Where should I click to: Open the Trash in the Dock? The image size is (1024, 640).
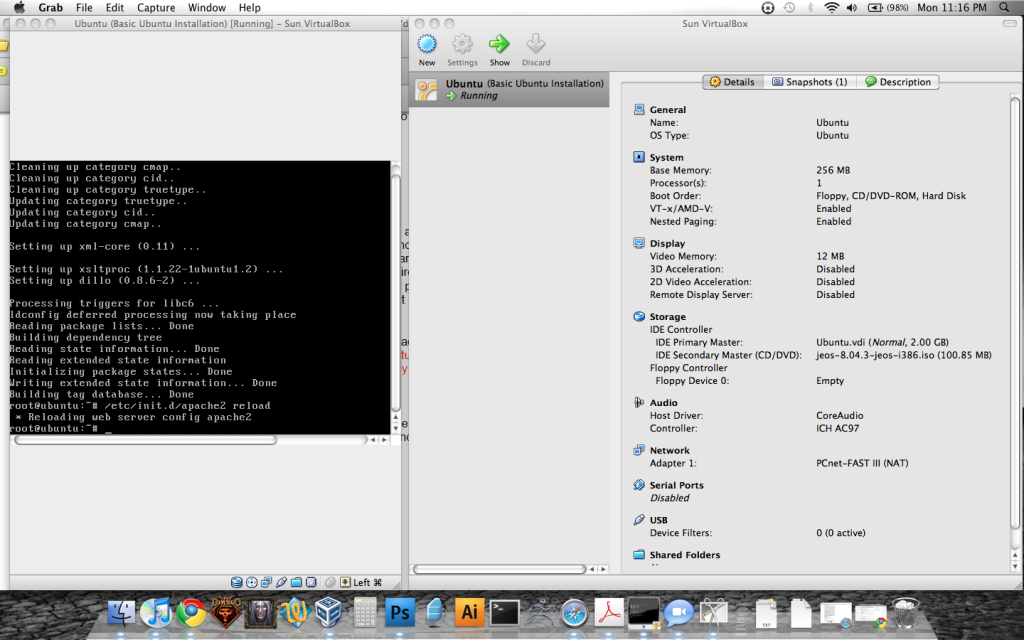[x=905, y=613]
